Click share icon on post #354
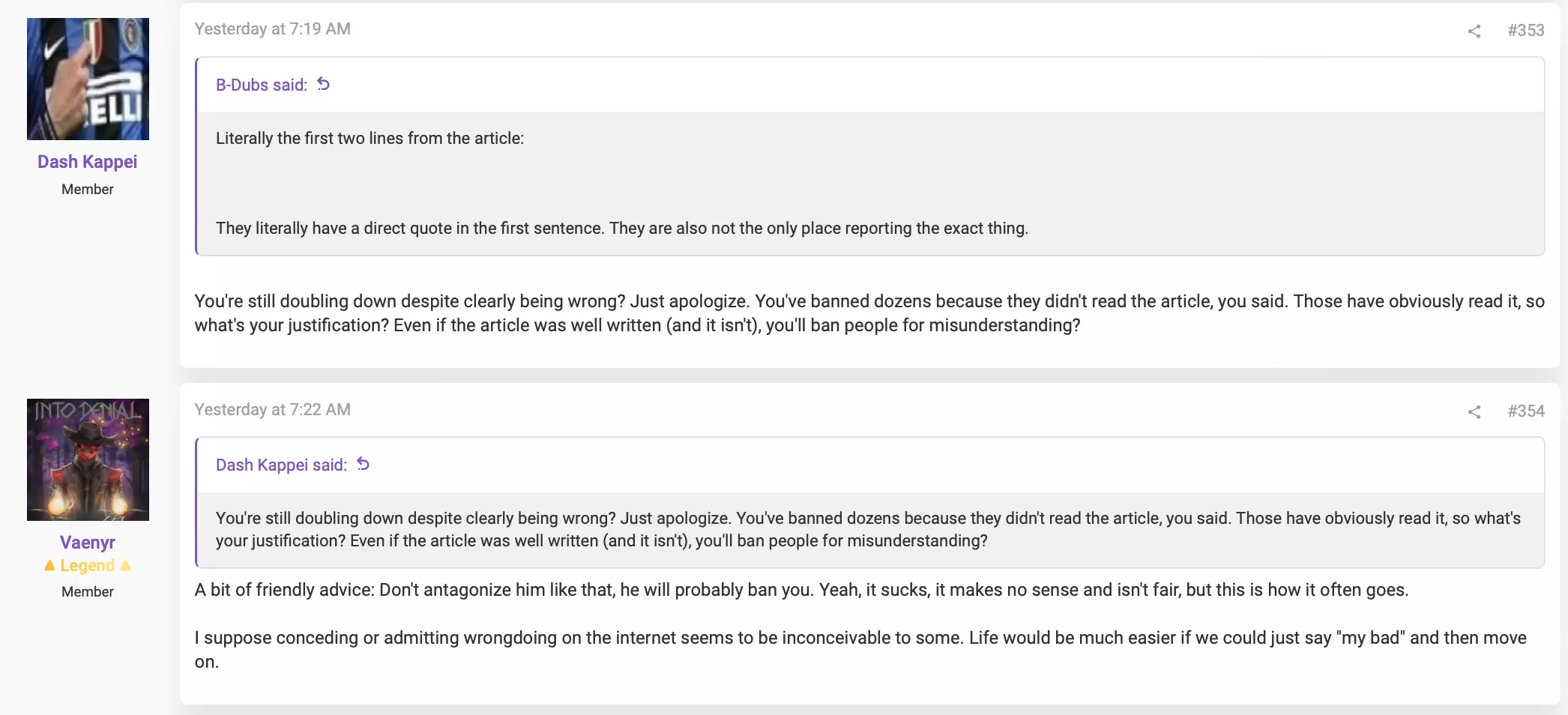This screenshot has height=715, width=1568. click(x=1474, y=411)
